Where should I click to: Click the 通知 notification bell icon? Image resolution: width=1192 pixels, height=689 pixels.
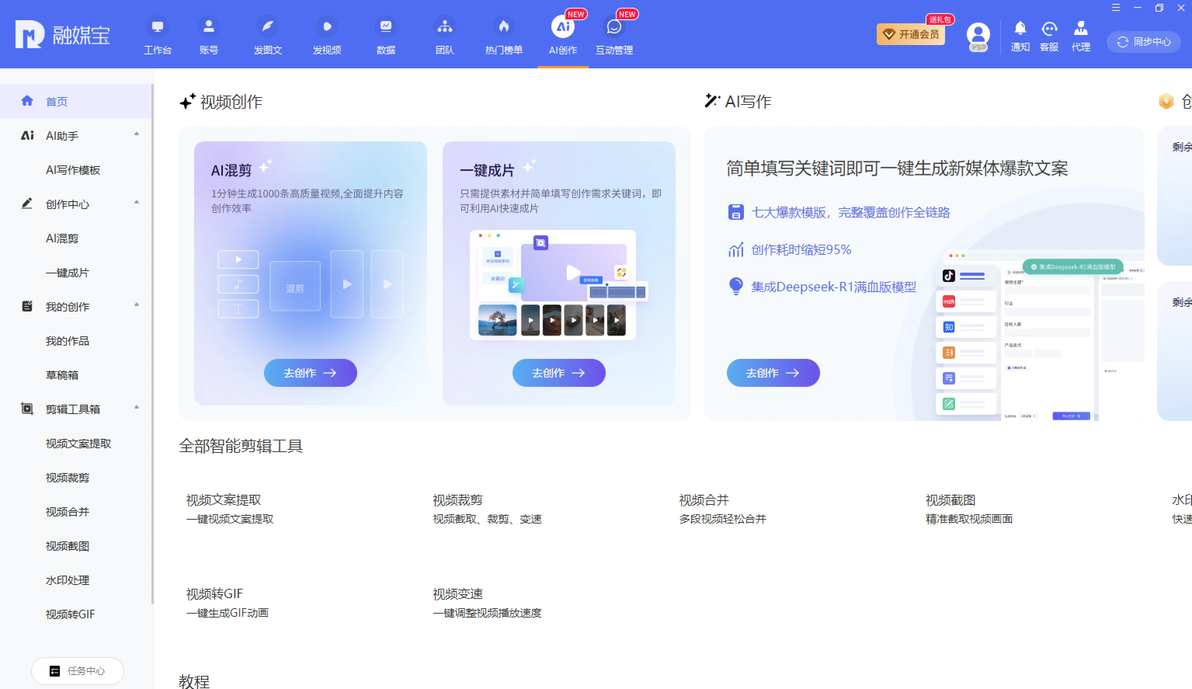point(1020,29)
